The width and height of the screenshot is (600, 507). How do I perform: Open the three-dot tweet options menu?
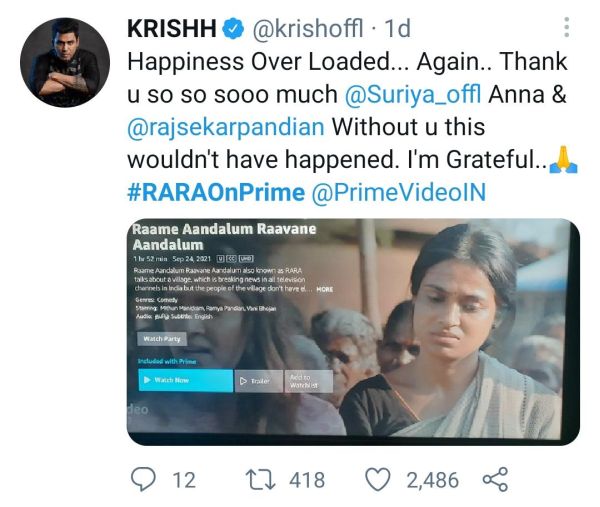567,27
